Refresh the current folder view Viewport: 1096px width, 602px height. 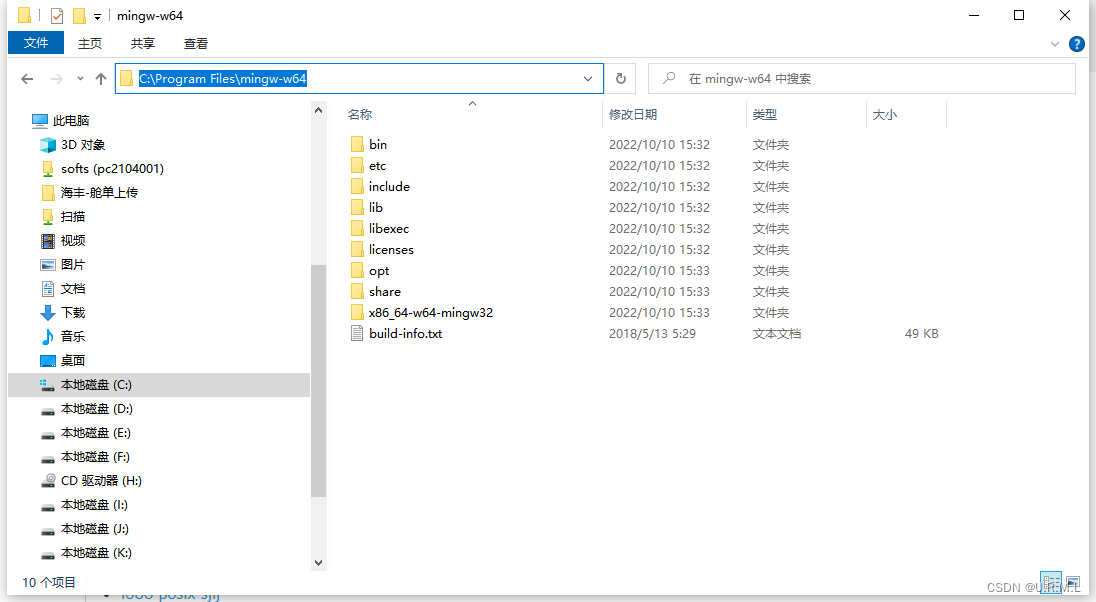click(621, 79)
